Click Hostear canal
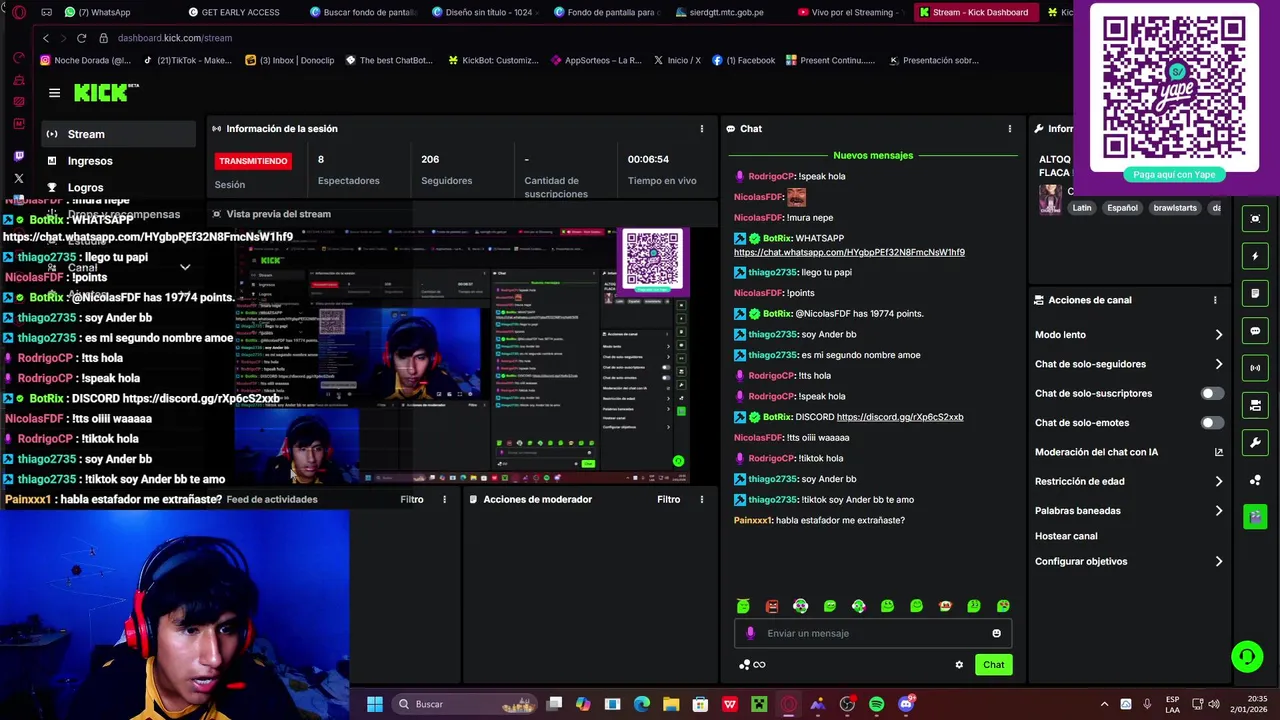 pyautogui.click(x=1066, y=536)
